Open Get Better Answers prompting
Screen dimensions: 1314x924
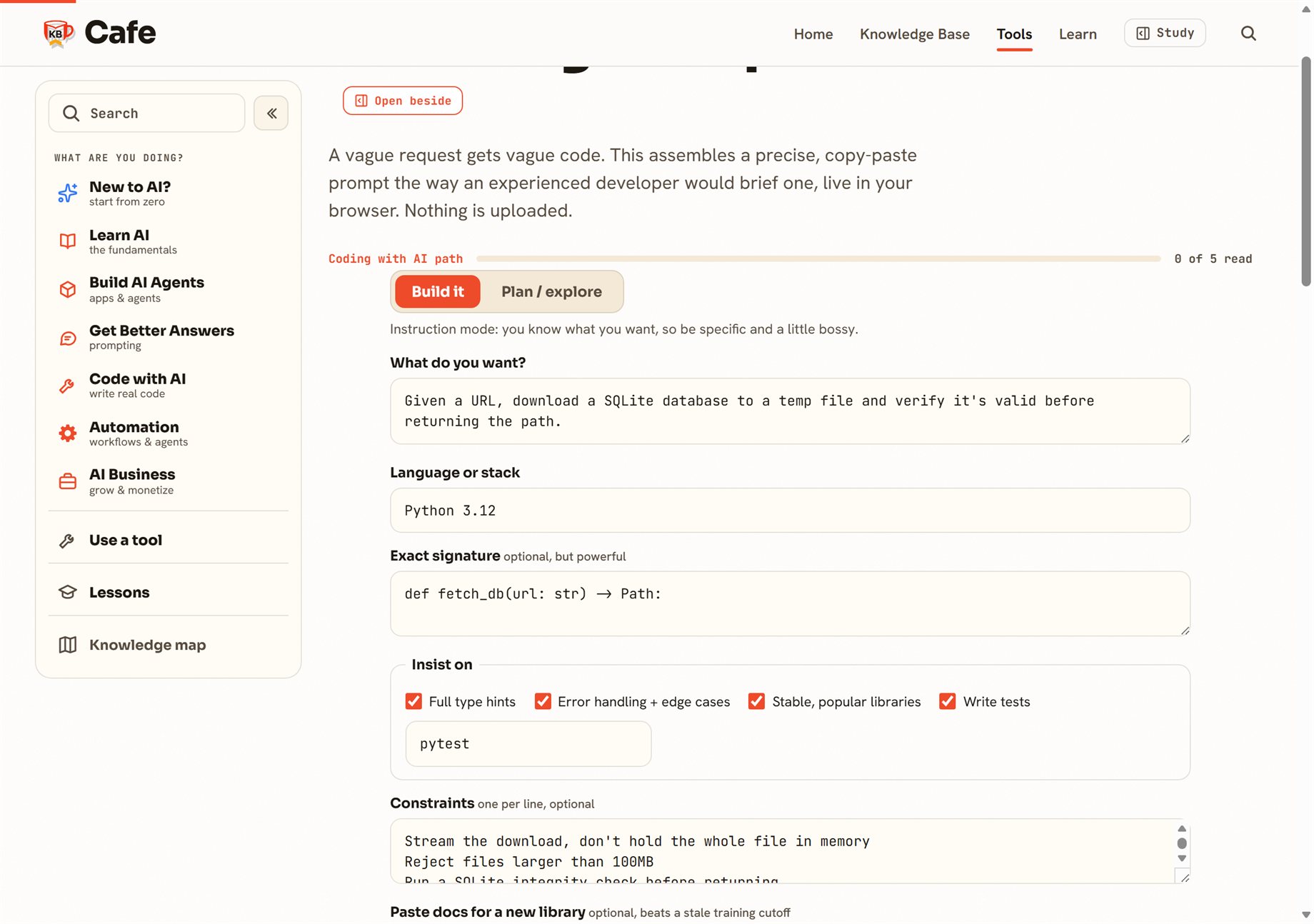[x=169, y=338]
